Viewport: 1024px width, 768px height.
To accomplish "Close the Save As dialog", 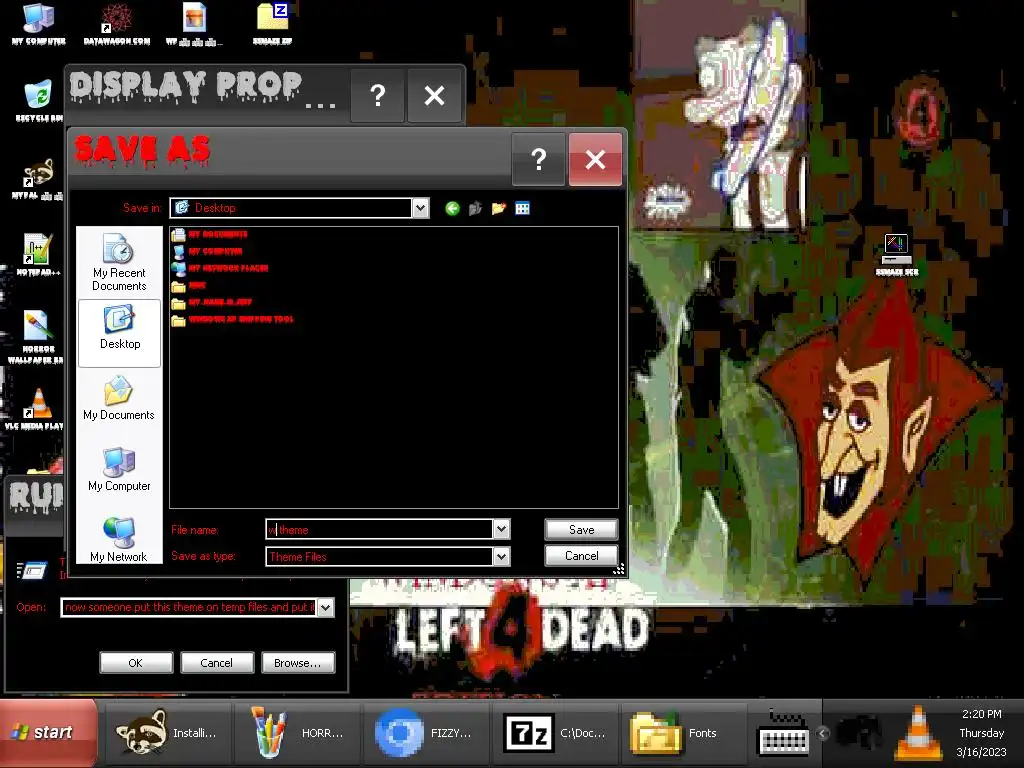I will (x=595, y=159).
